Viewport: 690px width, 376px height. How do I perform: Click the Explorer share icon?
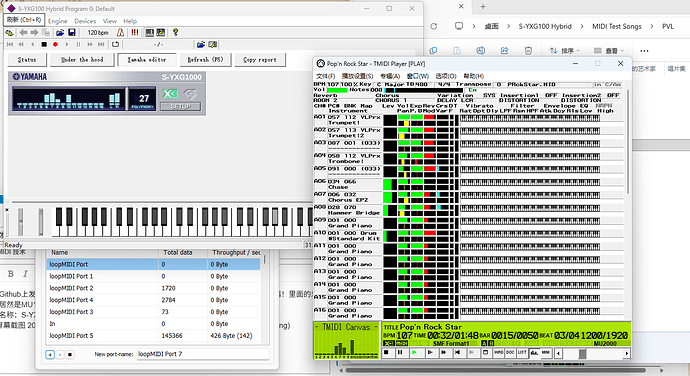coord(505,51)
